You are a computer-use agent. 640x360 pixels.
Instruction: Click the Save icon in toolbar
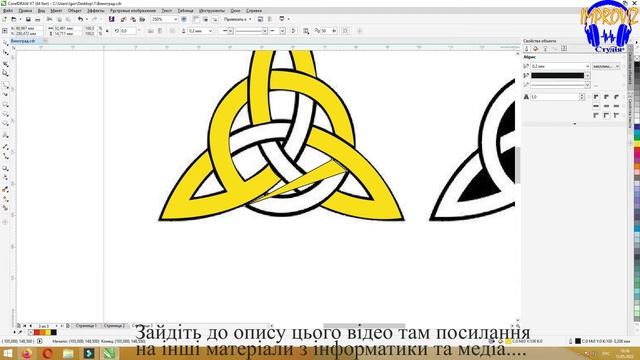point(28,19)
